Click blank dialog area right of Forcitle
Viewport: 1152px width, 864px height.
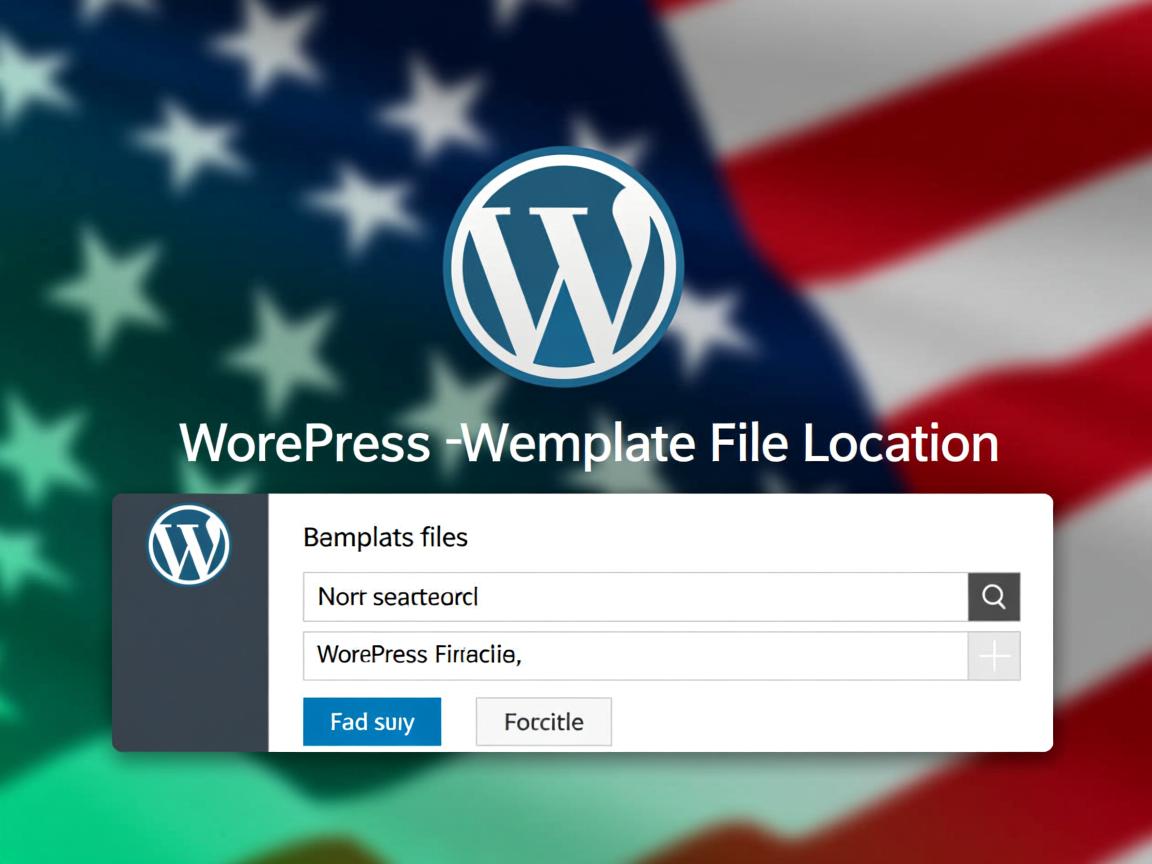830,721
